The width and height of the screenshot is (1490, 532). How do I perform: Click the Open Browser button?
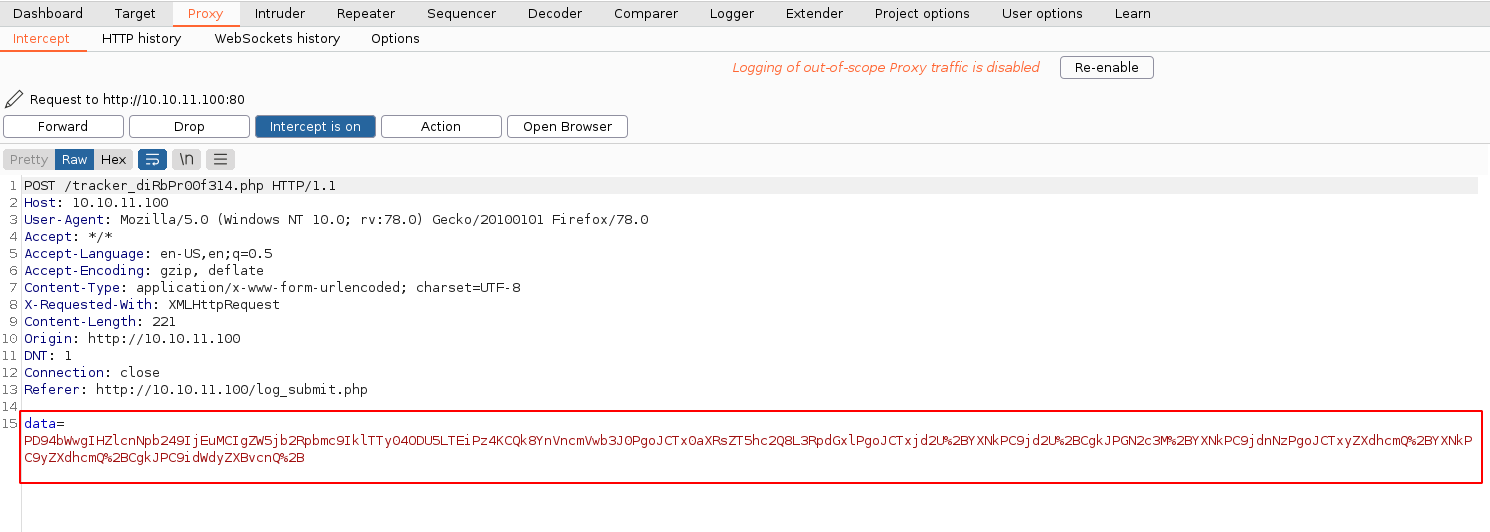(x=567, y=127)
